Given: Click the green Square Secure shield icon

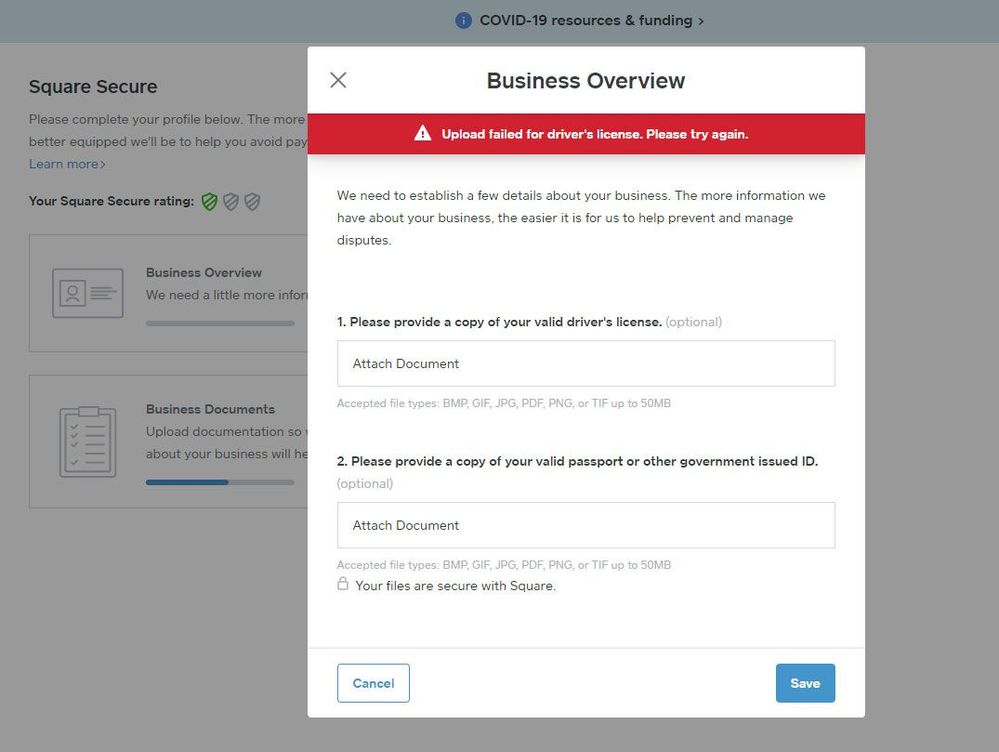Looking at the screenshot, I should tap(209, 202).
